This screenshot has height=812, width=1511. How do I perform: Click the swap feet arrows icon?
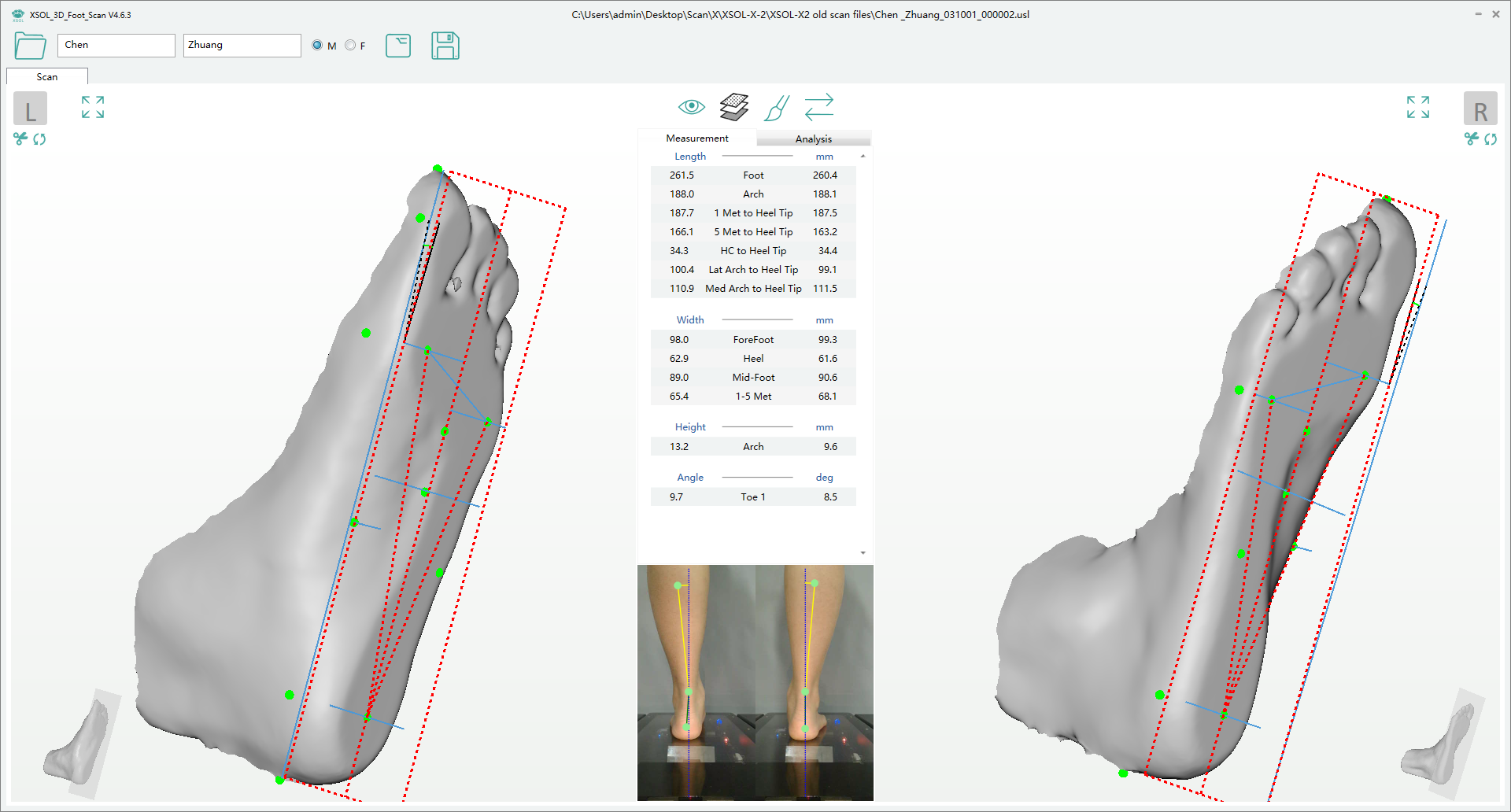pyautogui.click(x=819, y=107)
